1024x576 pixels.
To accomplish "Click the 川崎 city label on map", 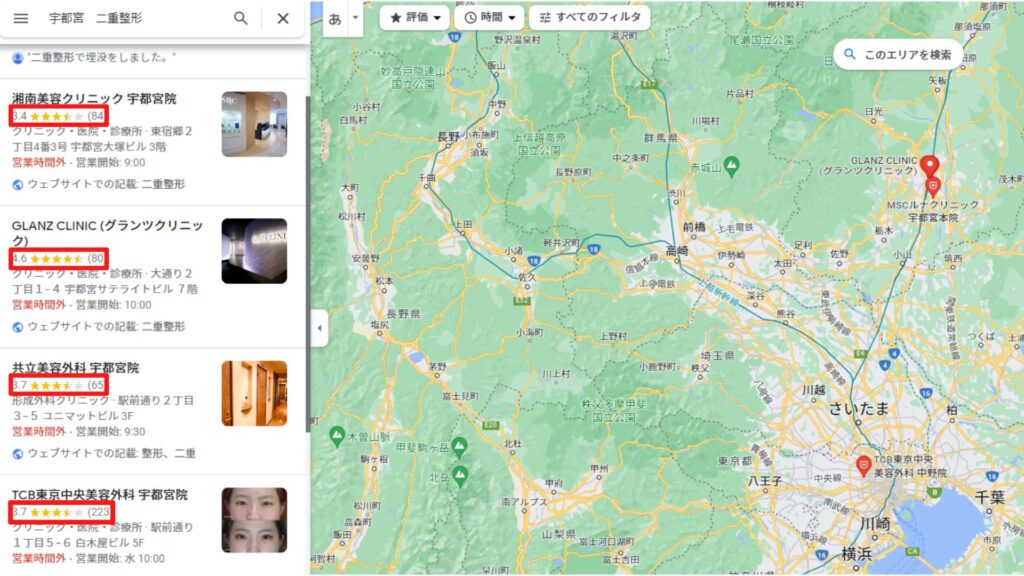I will pos(875,523).
